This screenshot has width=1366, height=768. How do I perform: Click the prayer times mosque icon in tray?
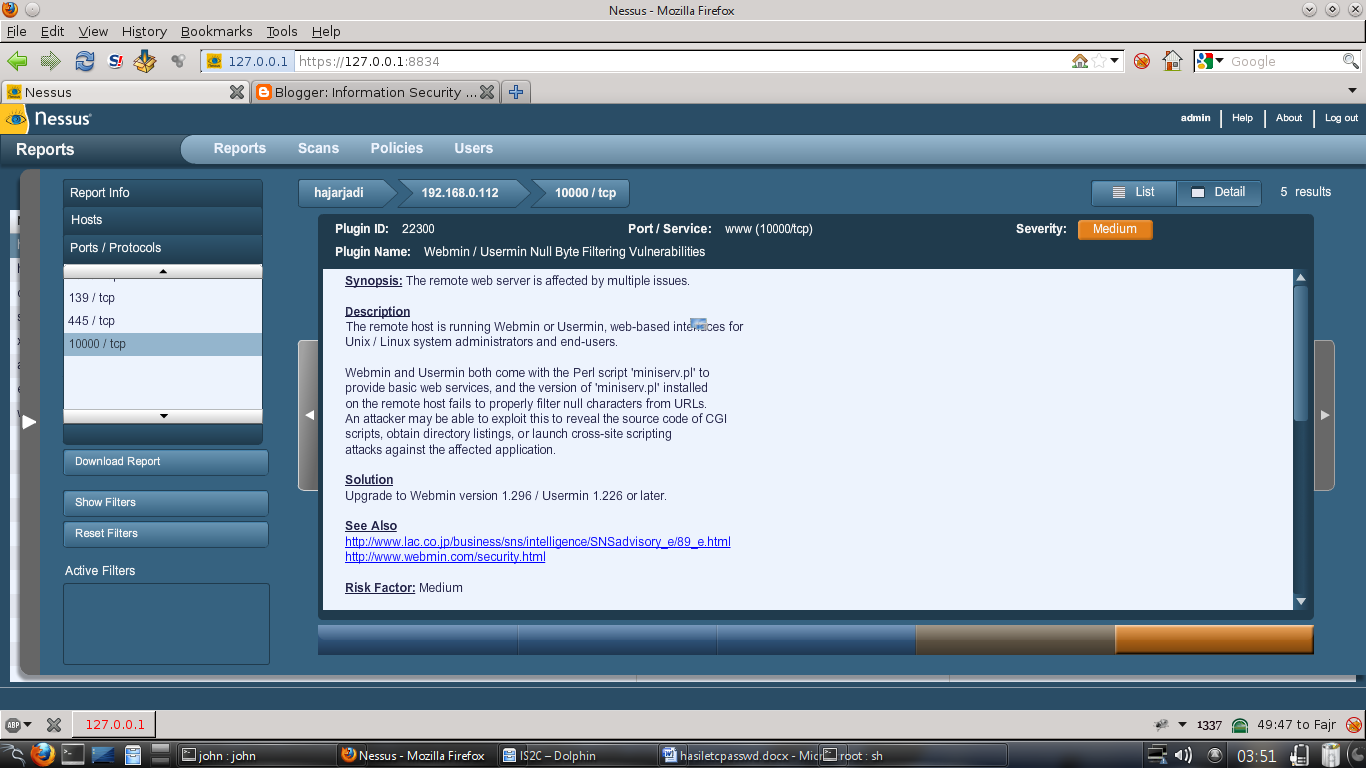[1239, 724]
